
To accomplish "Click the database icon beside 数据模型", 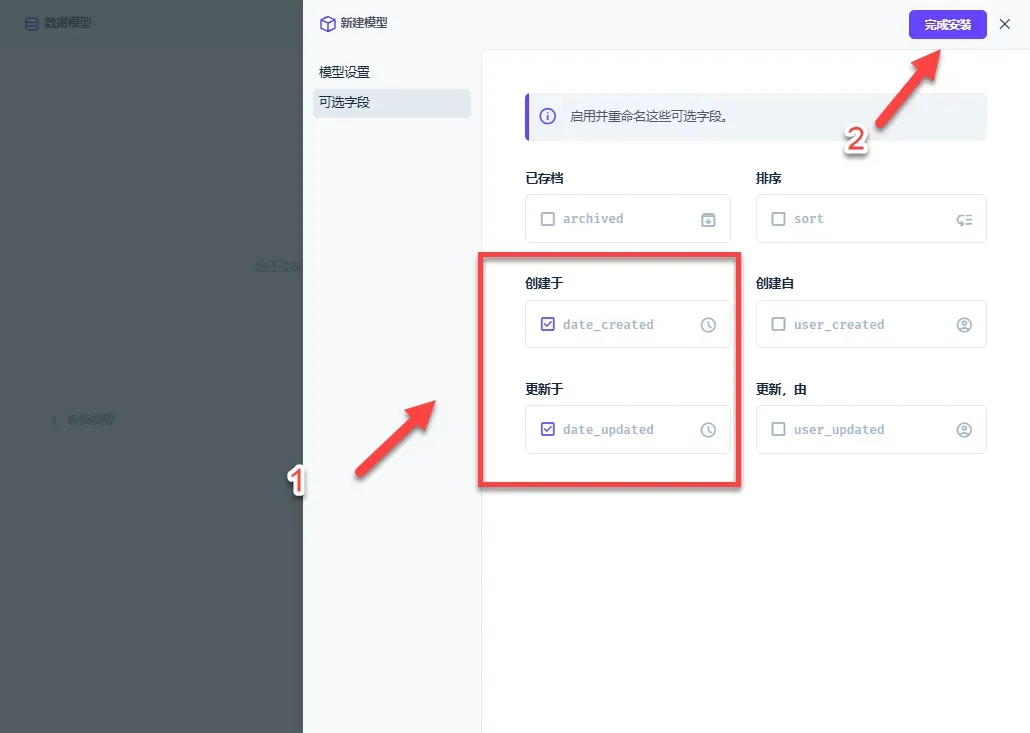I will click(x=32, y=24).
